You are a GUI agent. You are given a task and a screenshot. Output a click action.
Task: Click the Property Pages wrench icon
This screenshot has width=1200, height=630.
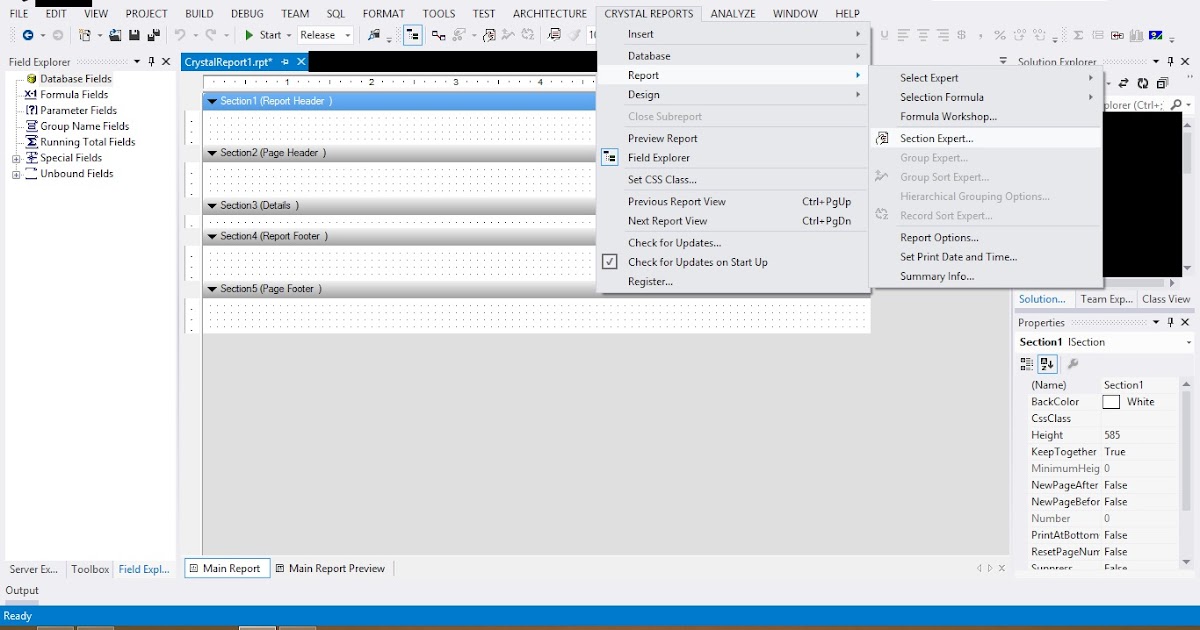[x=1074, y=364]
